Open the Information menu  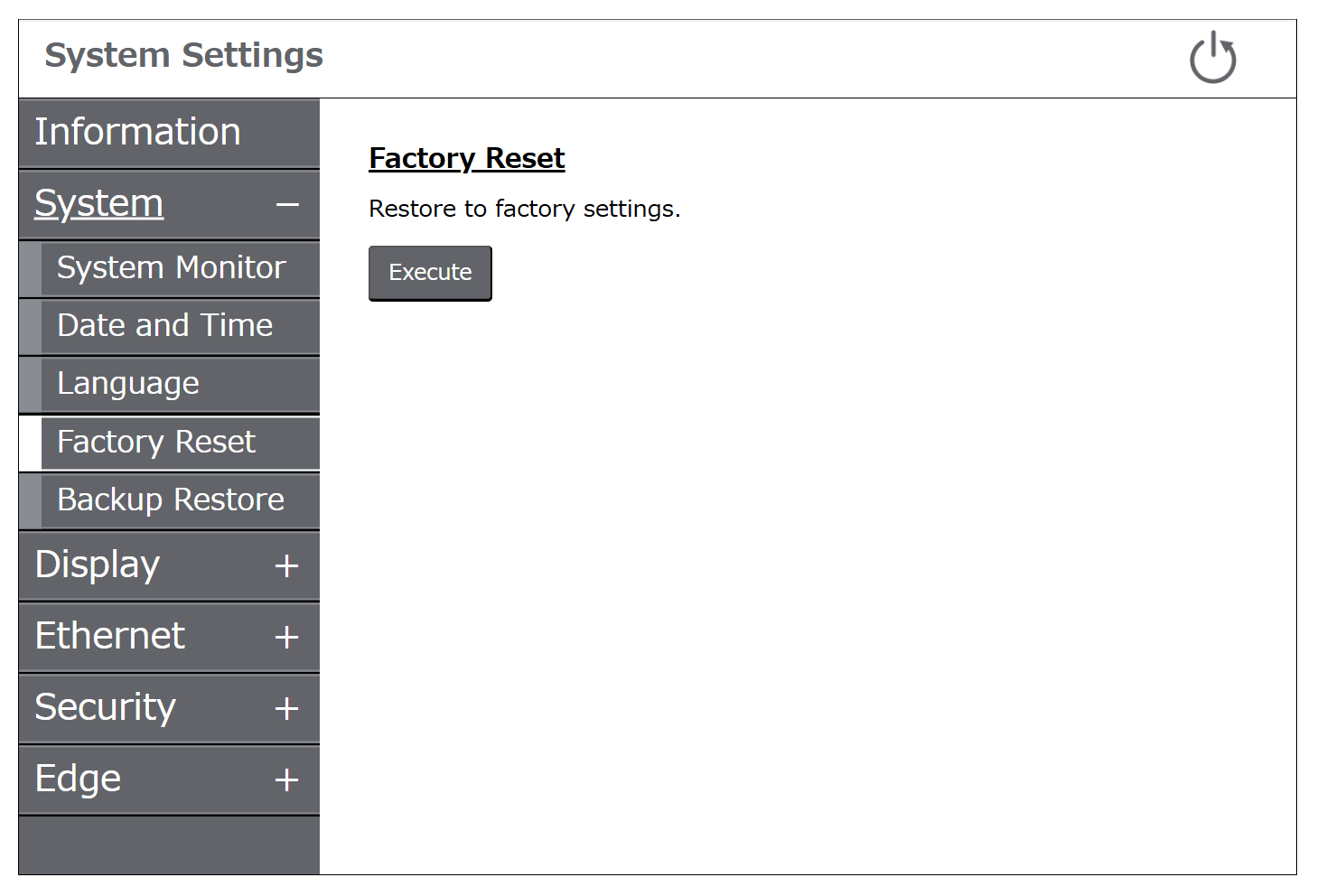169,133
